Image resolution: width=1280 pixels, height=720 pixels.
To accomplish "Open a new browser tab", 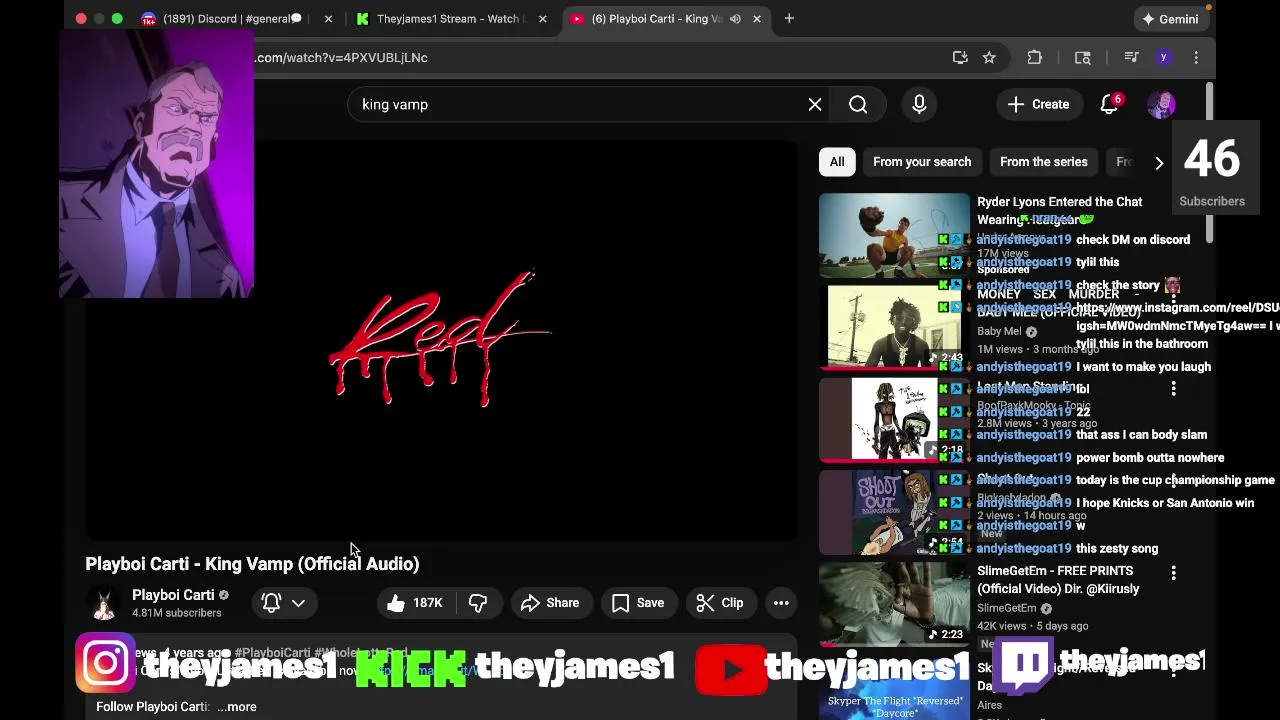I will (x=789, y=18).
